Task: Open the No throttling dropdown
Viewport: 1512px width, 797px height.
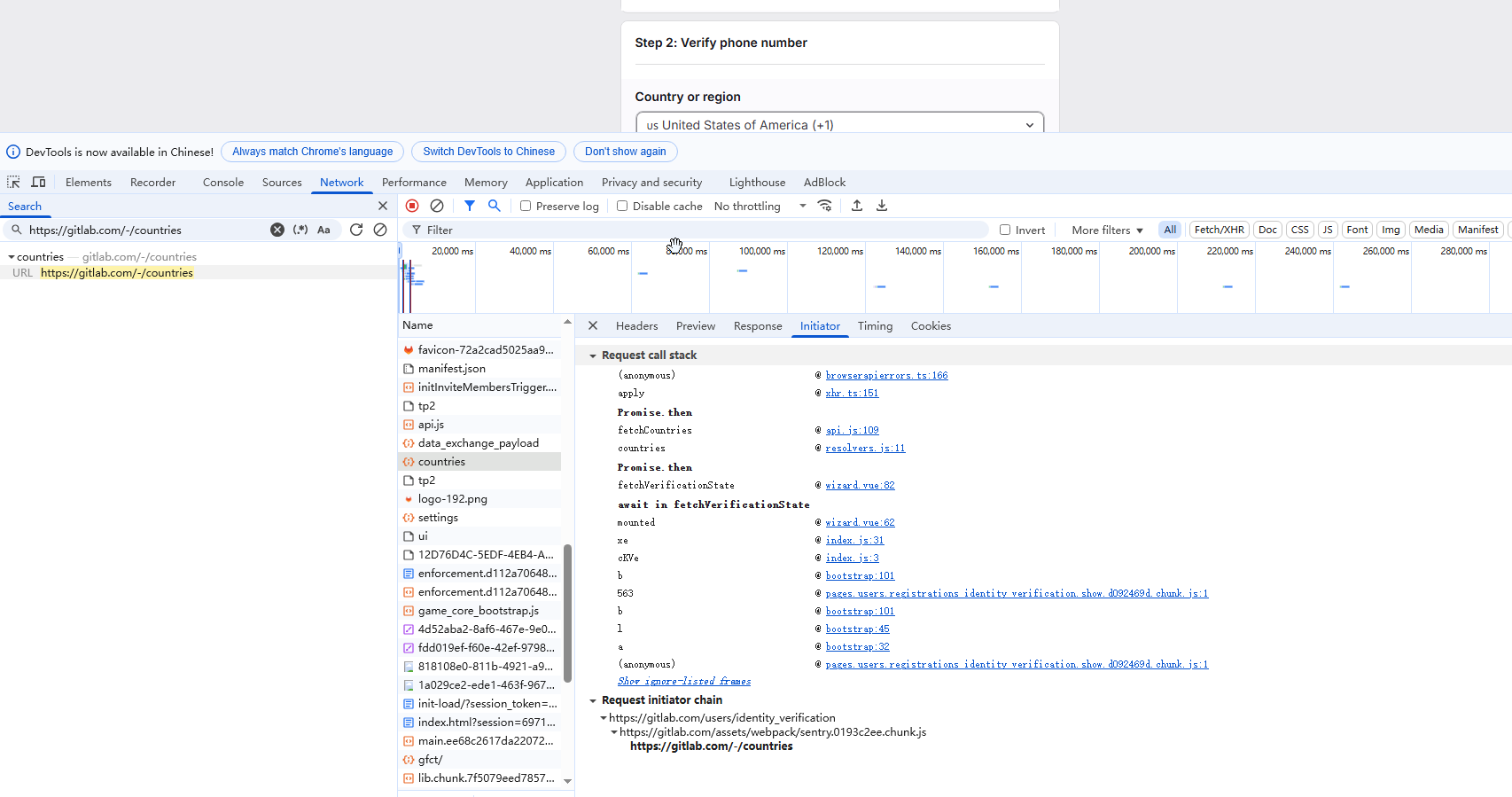Action: tap(760, 206)
